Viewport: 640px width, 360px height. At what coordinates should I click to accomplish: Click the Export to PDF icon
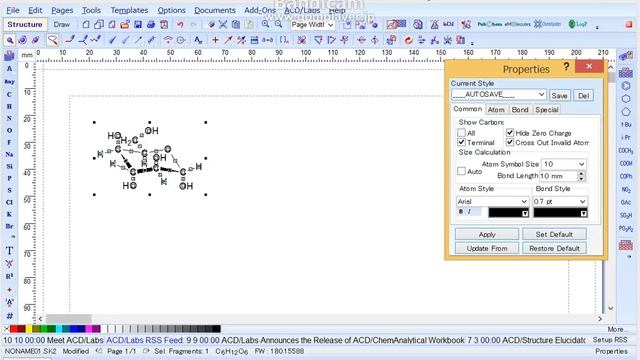(164, 24)
